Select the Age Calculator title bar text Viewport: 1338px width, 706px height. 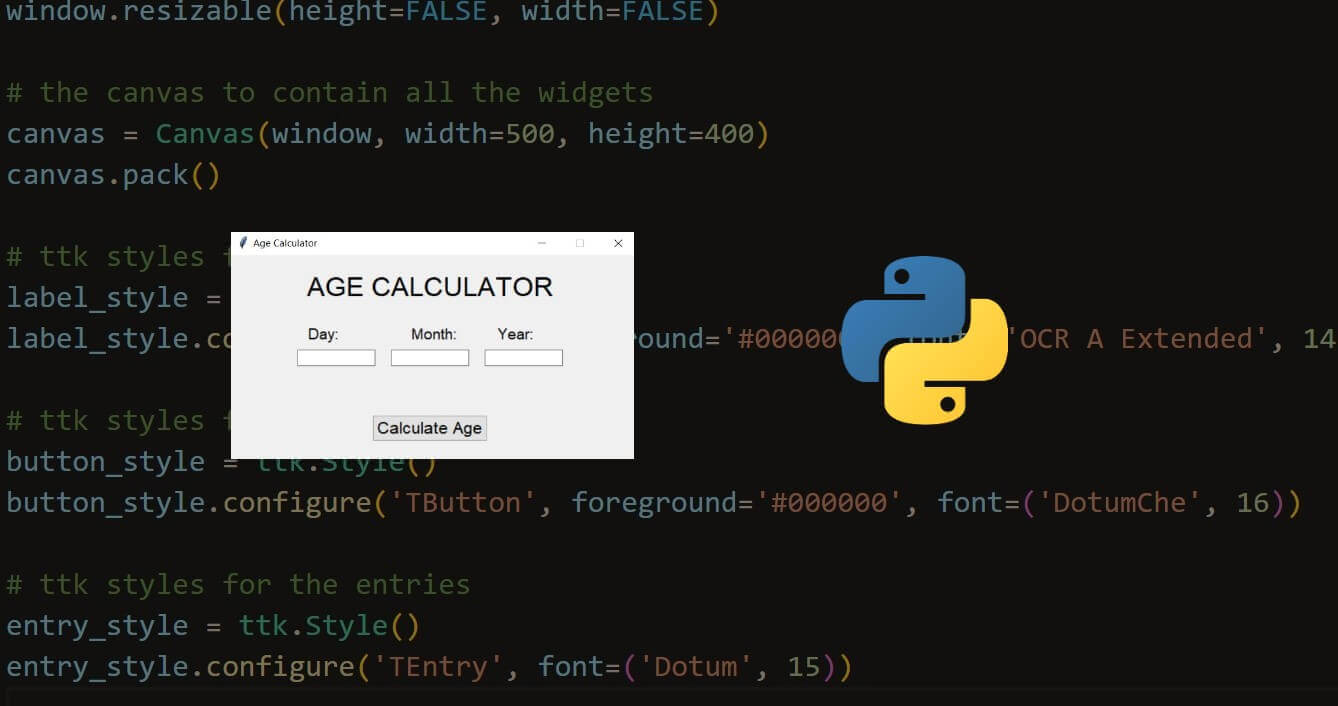click(x=283, y=243)
